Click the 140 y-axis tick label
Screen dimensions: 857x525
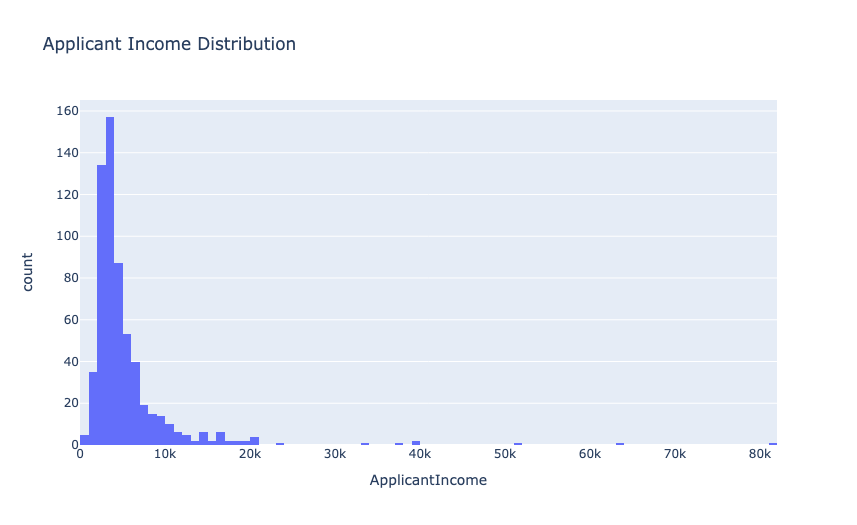[x=68, y=153]
